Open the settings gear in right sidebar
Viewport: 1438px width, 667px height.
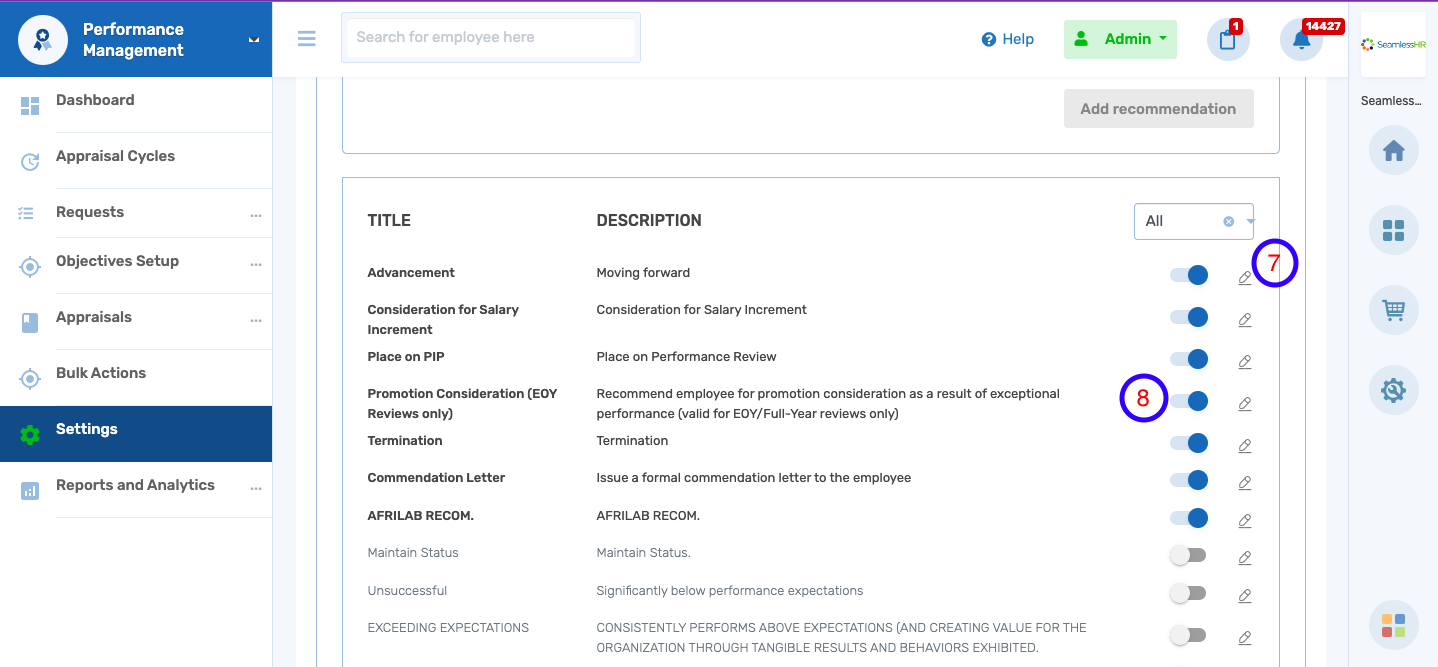point(1393,390)
